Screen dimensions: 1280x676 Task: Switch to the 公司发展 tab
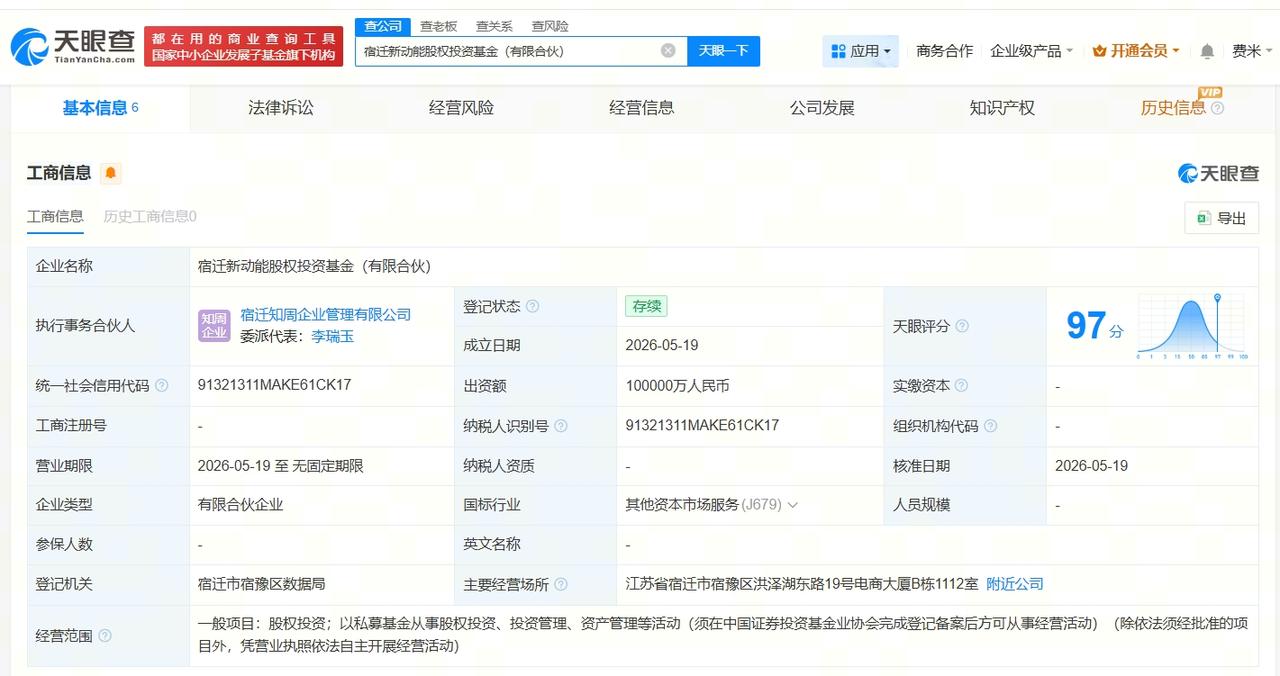coord(822,108)
